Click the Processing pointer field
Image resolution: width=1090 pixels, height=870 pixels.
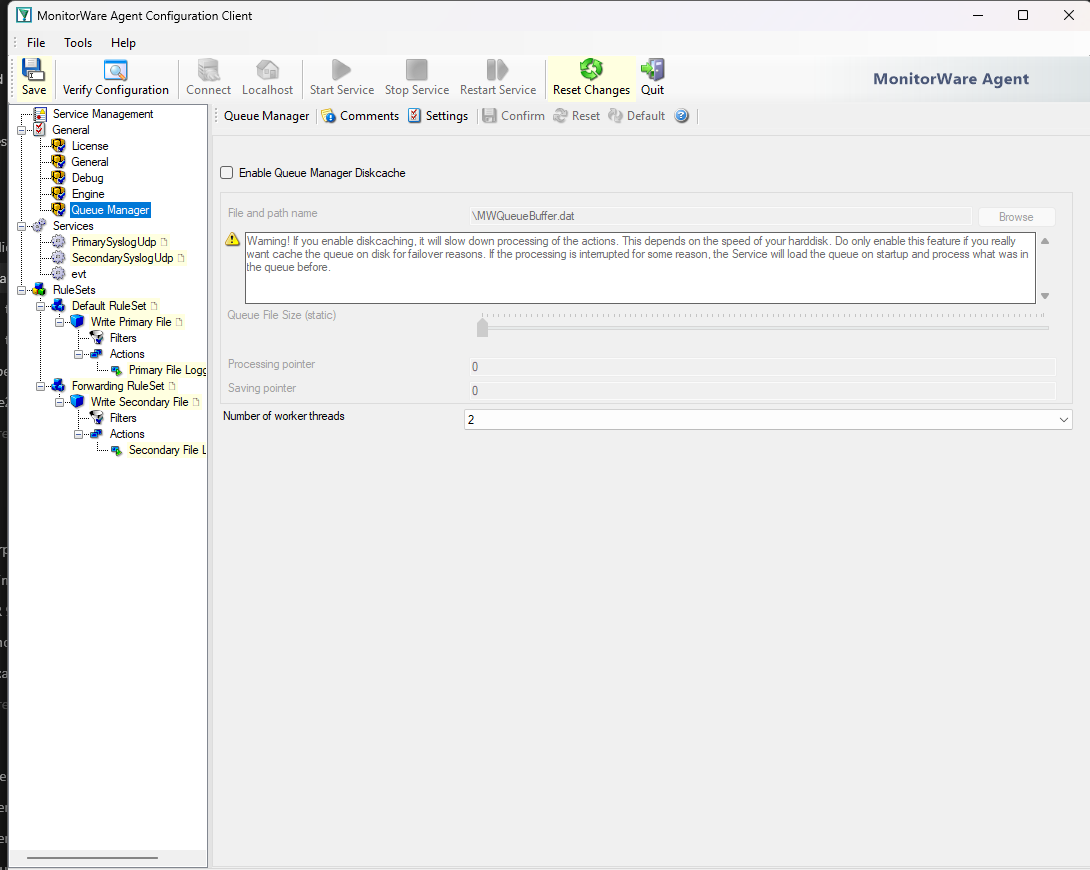pyautogui.click(x=763, y=367)
